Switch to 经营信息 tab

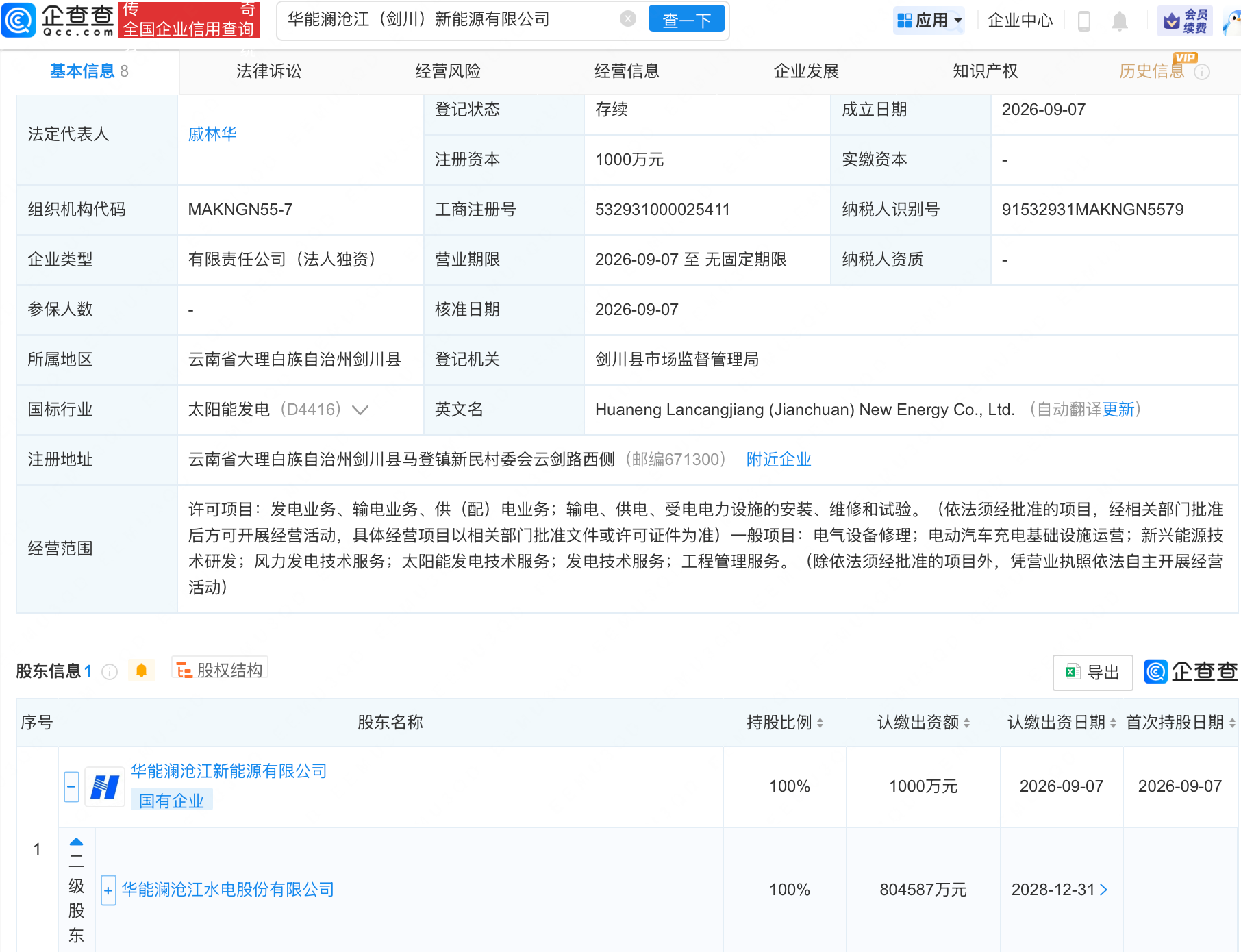click(x=627, y=71)
